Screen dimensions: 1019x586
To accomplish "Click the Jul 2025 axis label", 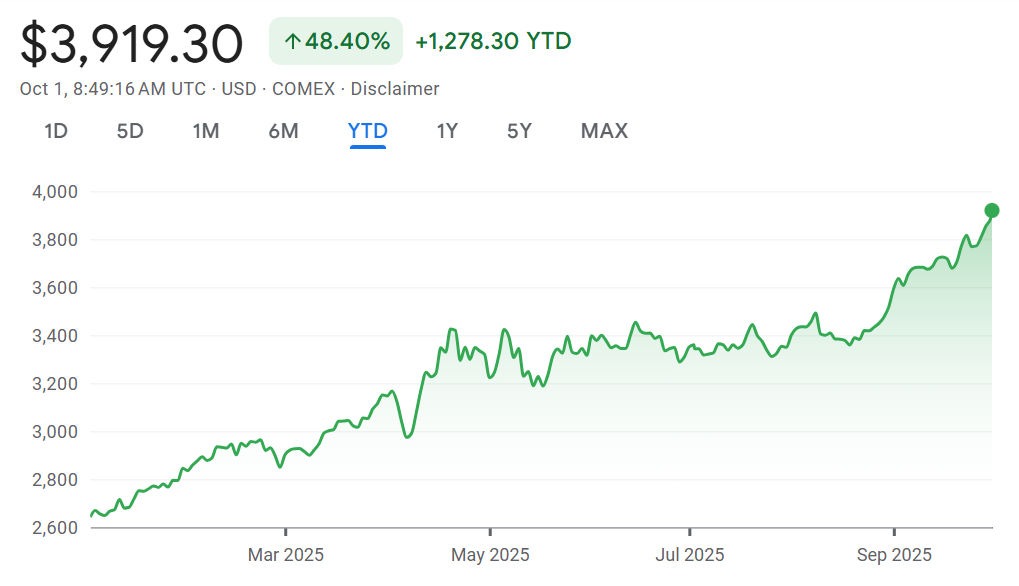I will point(689,554).
